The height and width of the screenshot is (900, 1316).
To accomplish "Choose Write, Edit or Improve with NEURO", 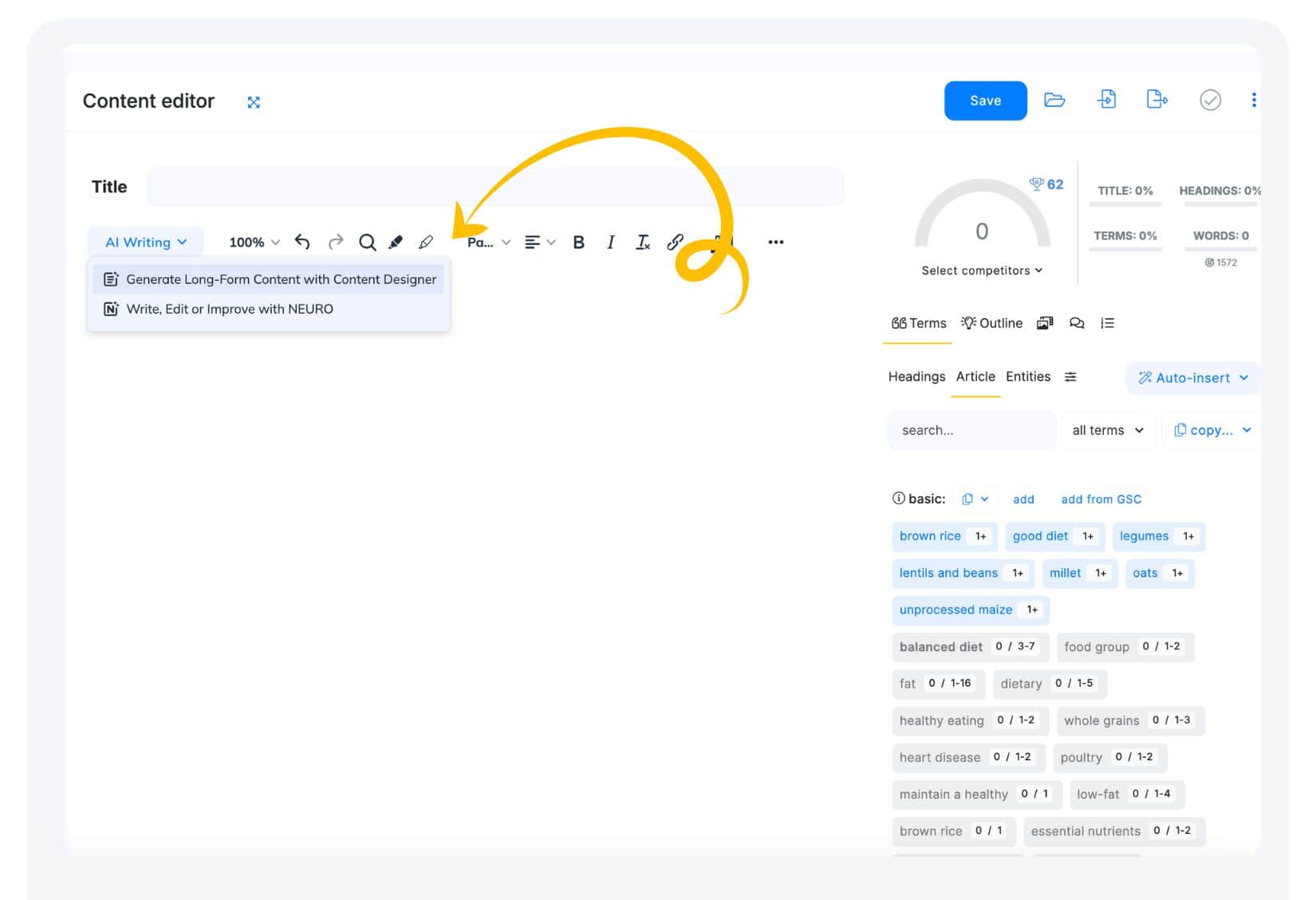I will click(269, 309).
